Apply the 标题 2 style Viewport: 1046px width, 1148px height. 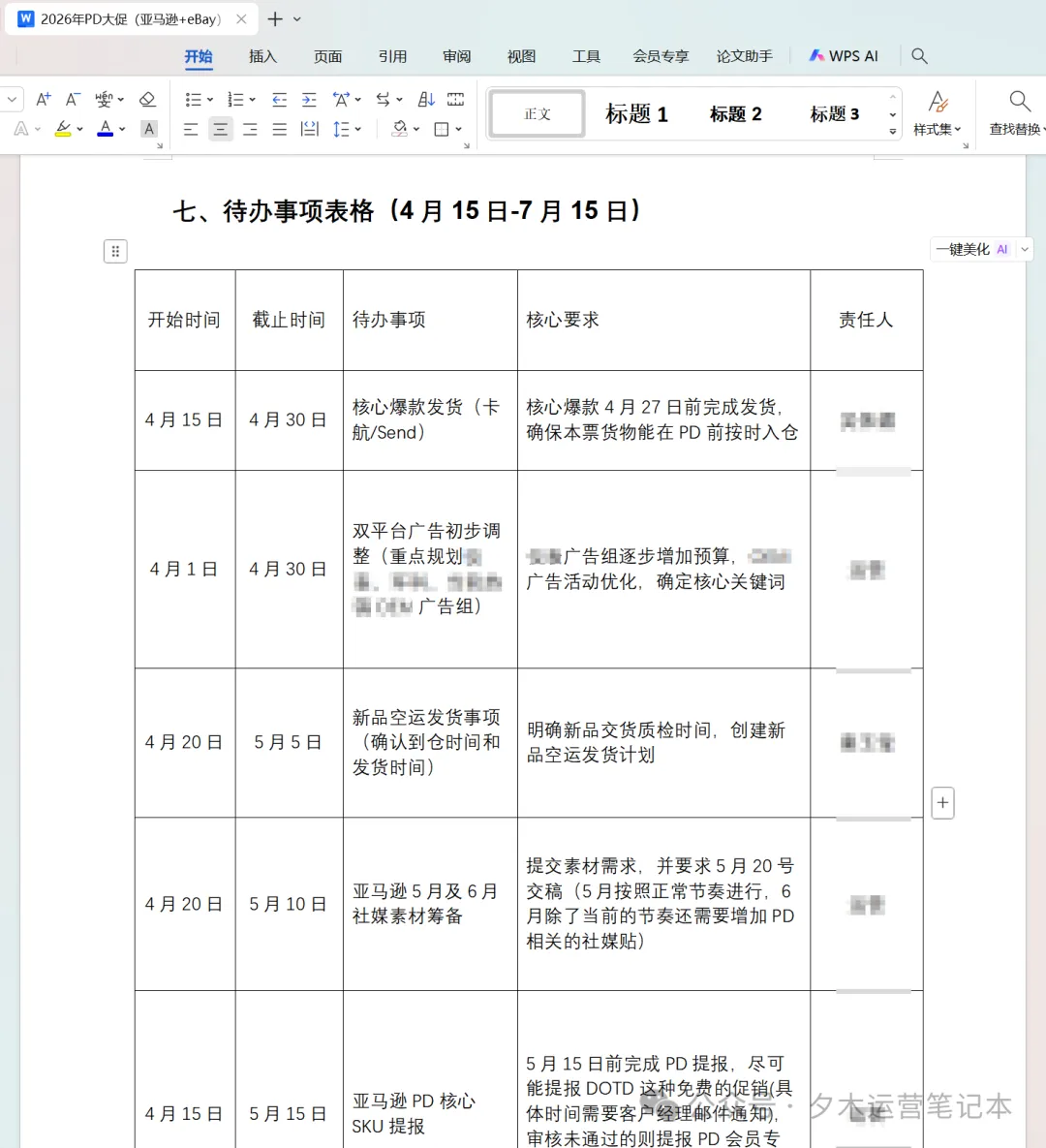pyautogui.click(x=736, y=113)
